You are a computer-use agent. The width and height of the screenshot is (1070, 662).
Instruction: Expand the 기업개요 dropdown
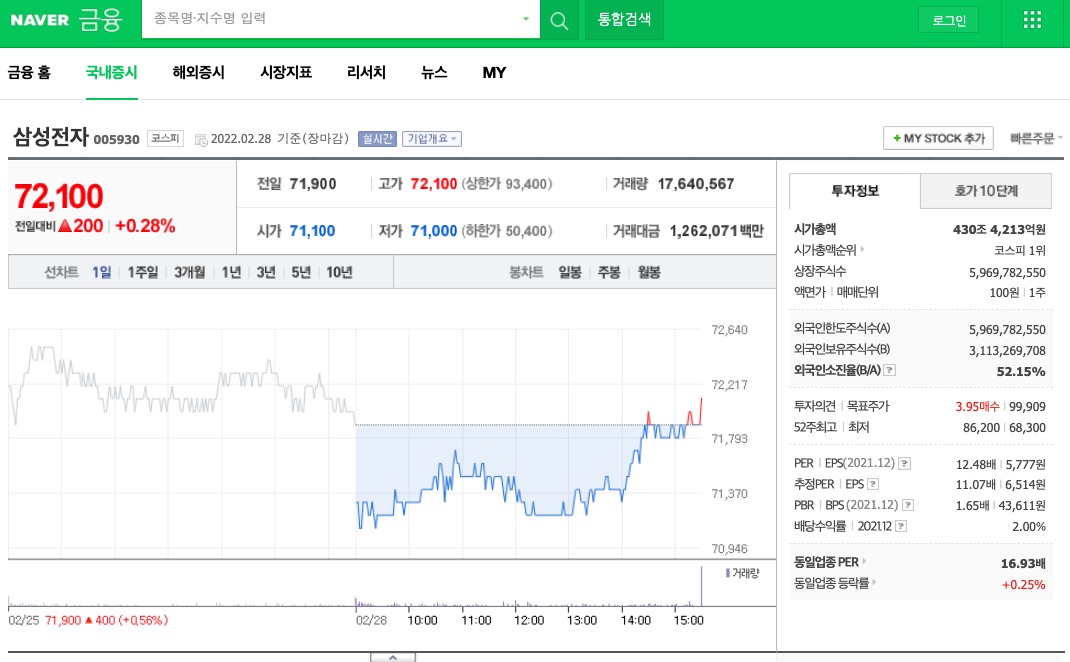(432, 139)
